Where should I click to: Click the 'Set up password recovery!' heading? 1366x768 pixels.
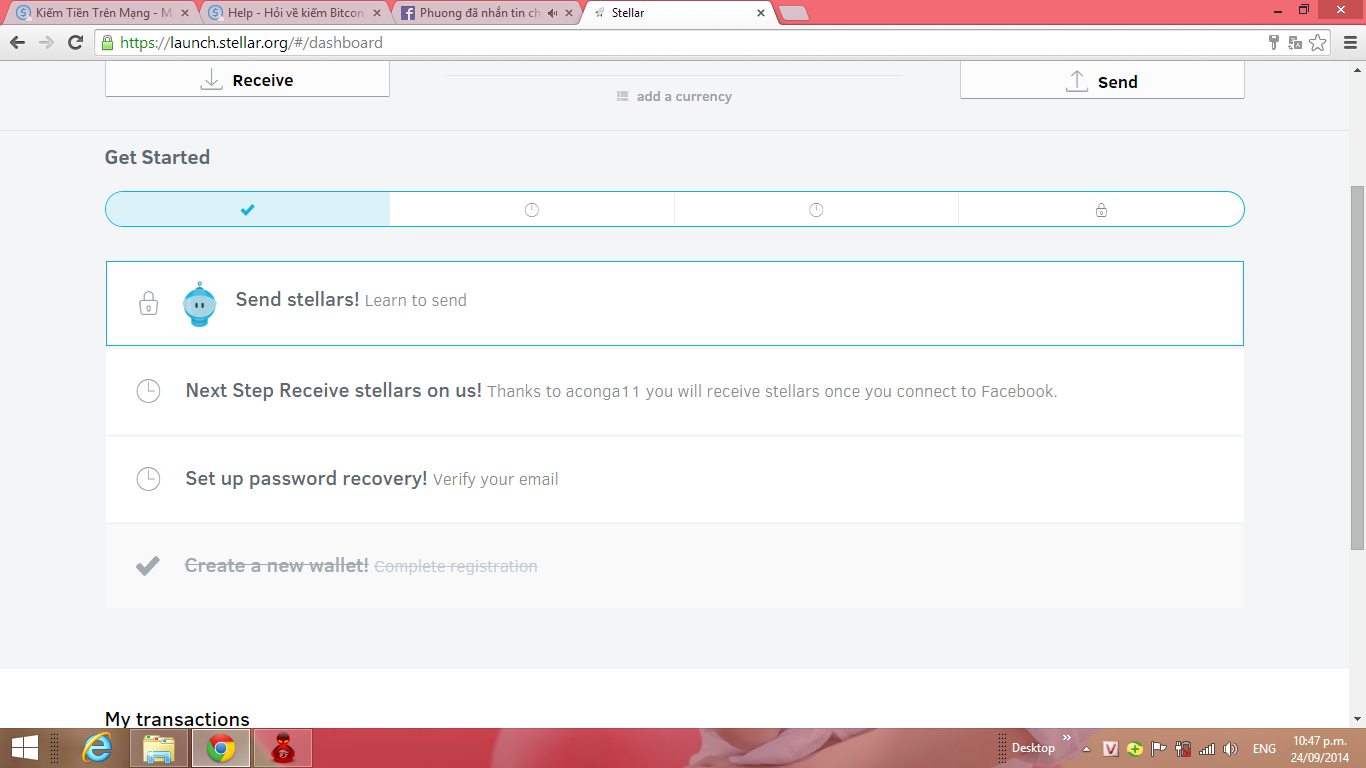[306, 478]
